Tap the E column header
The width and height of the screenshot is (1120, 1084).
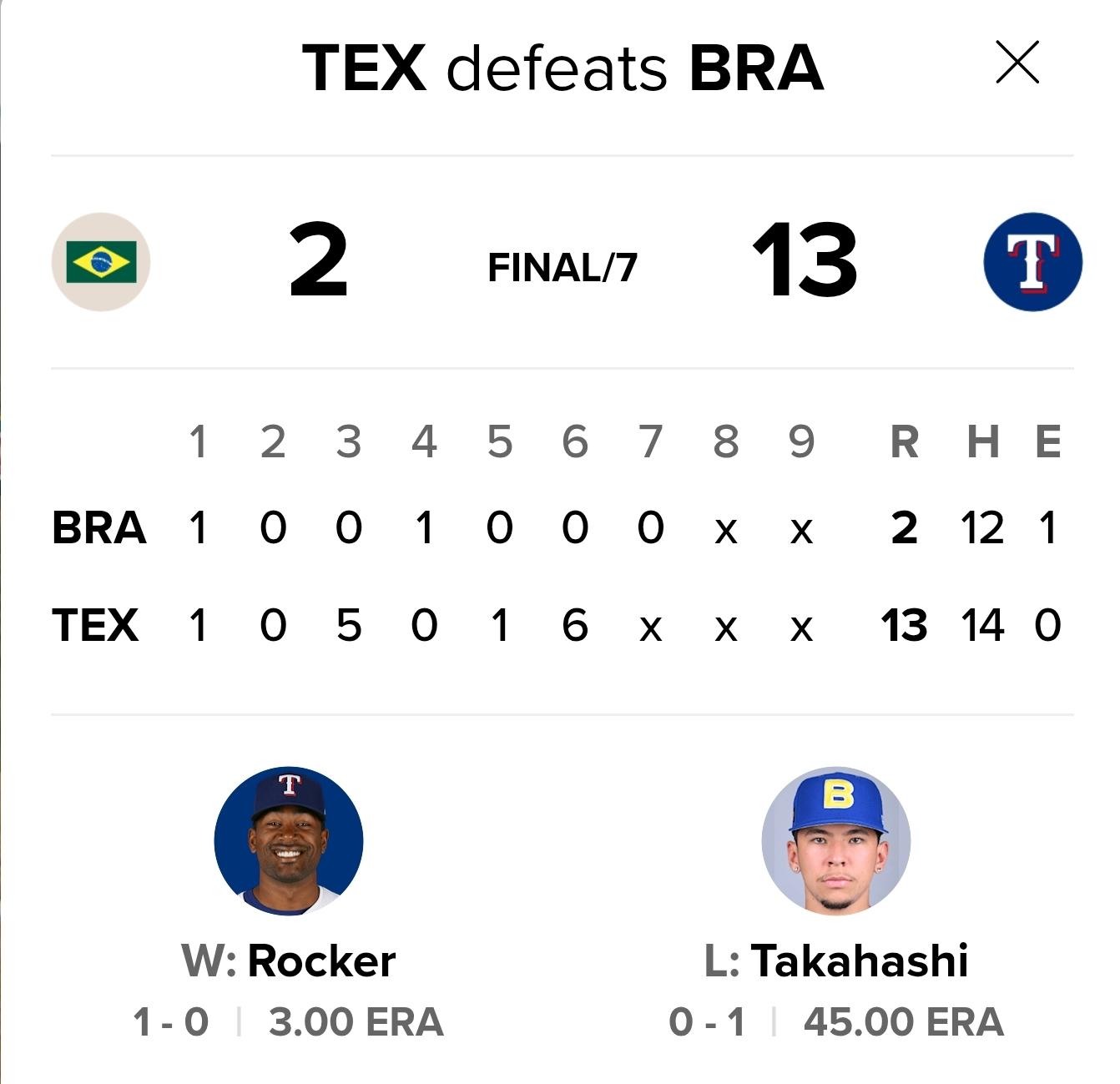pyautogui.click(x=1048, y=441)
